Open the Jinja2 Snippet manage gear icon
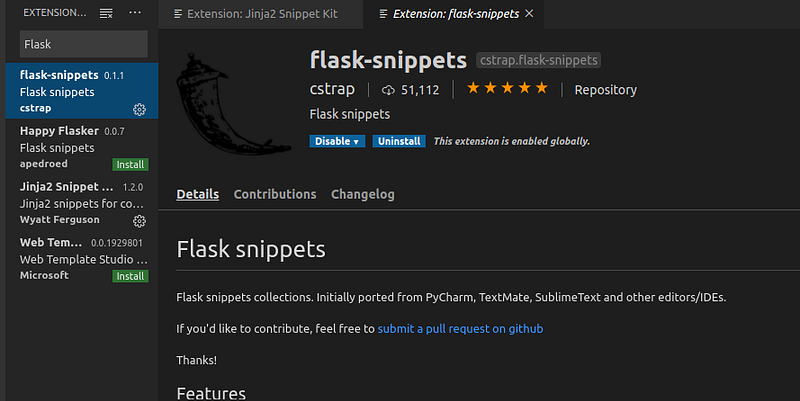Image resolution: width=800 pixels, height=401 pixels. 139,221
